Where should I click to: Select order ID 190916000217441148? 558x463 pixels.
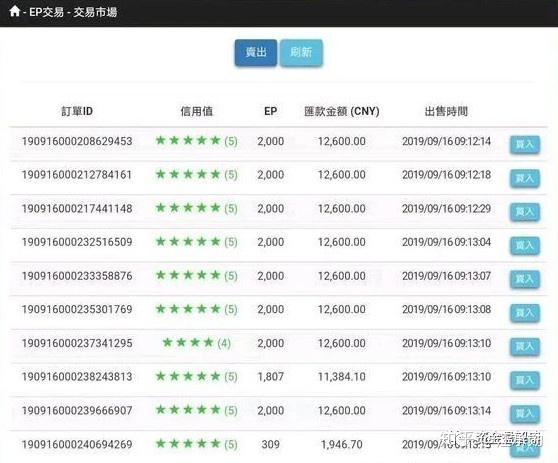(x=77, y=209)
